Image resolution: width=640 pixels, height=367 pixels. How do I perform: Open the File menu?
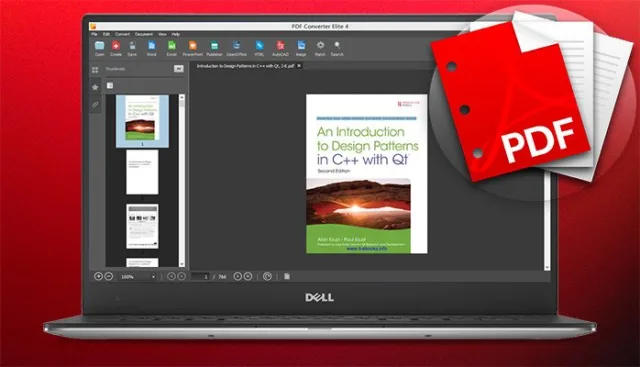click(94, 34)
